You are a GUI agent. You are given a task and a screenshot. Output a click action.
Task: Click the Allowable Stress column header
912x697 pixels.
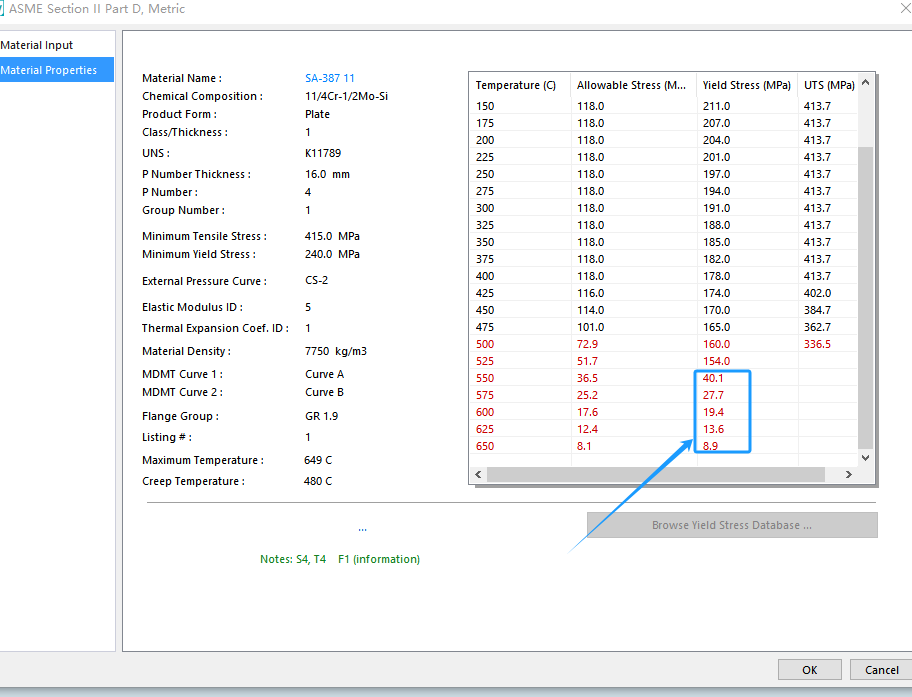pos(633,85)
